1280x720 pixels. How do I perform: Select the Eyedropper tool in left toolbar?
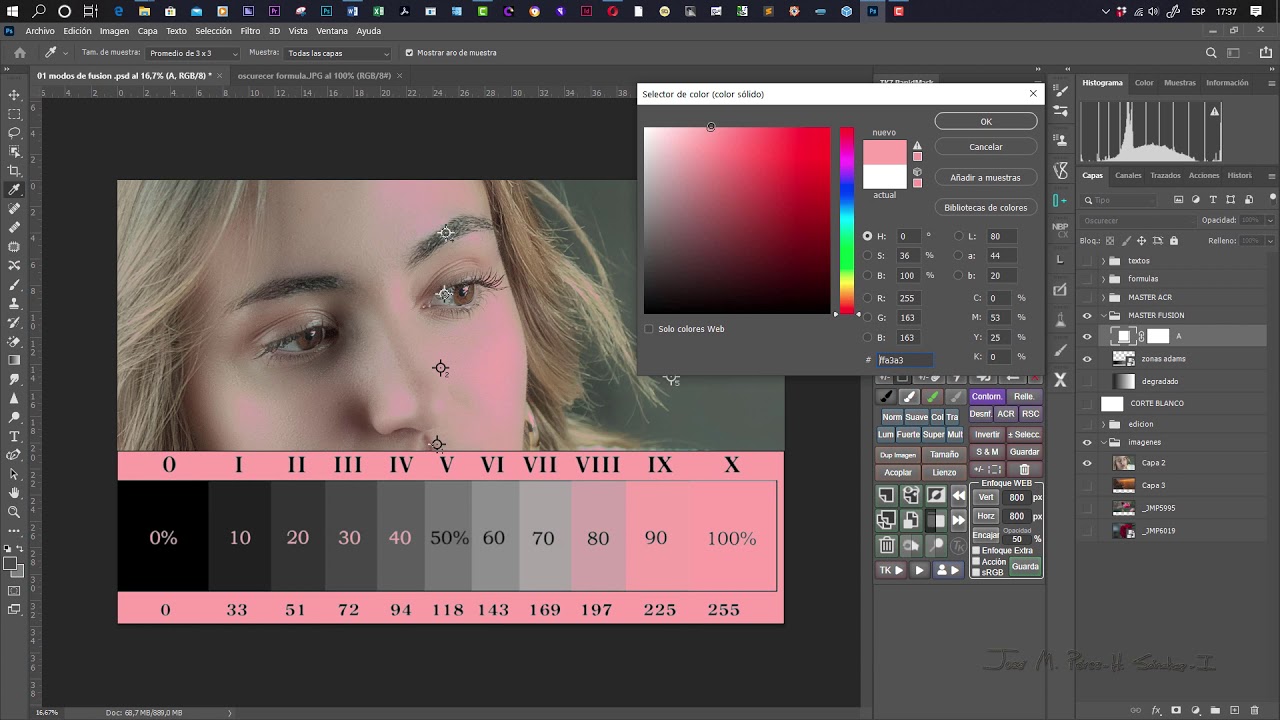point(14,189)
